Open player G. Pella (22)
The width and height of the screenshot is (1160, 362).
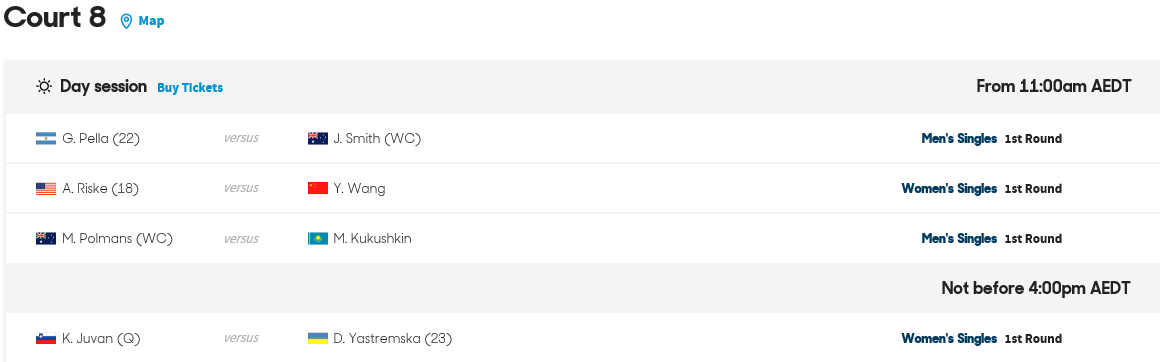[101, 138]
